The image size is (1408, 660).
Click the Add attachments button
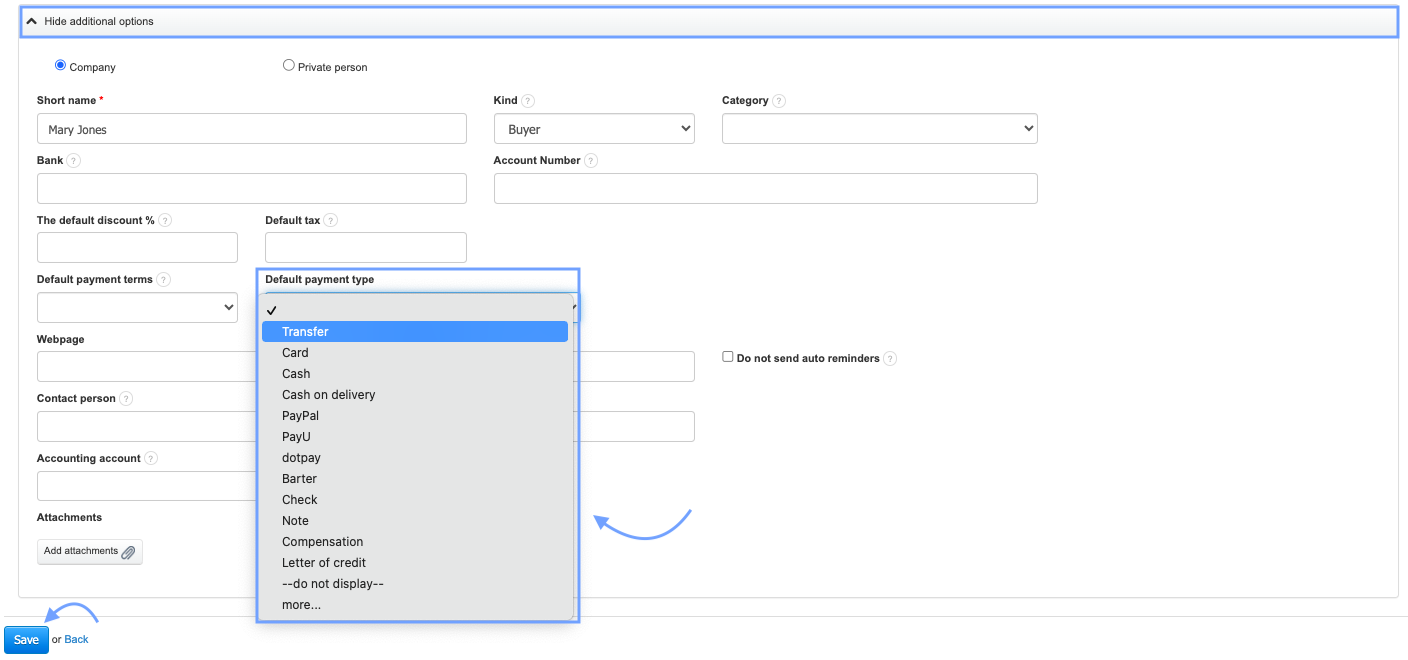pos(90,552)
